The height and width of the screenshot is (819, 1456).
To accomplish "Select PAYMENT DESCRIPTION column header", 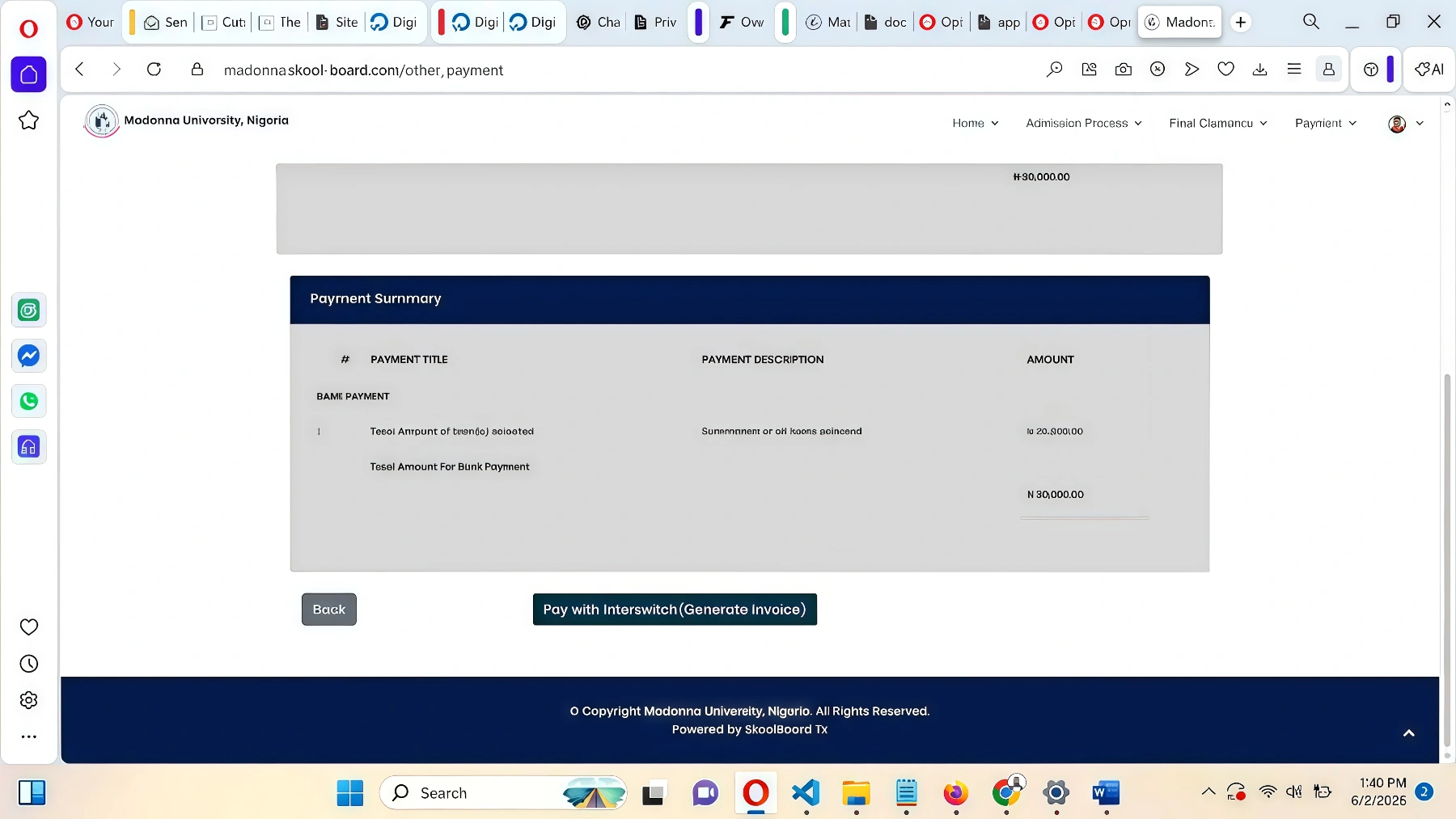I will 763,360.
